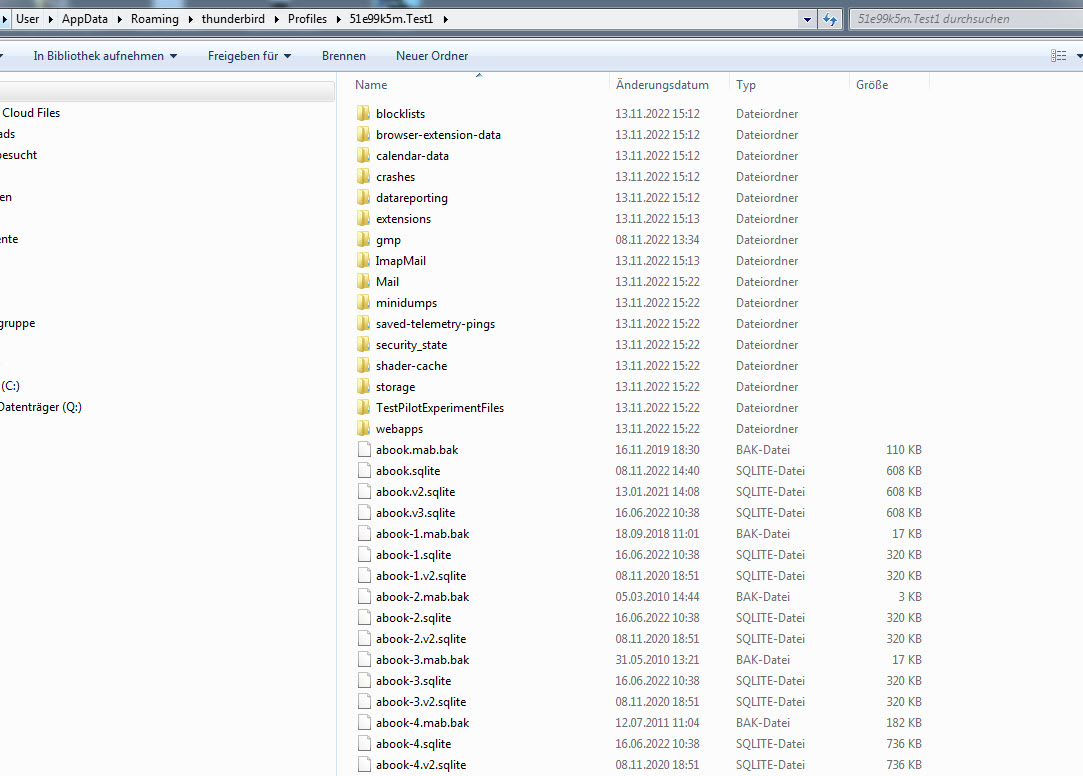Select file abook-1.sqlite
The image size is (1083, 776).
[x=413, y=554]
